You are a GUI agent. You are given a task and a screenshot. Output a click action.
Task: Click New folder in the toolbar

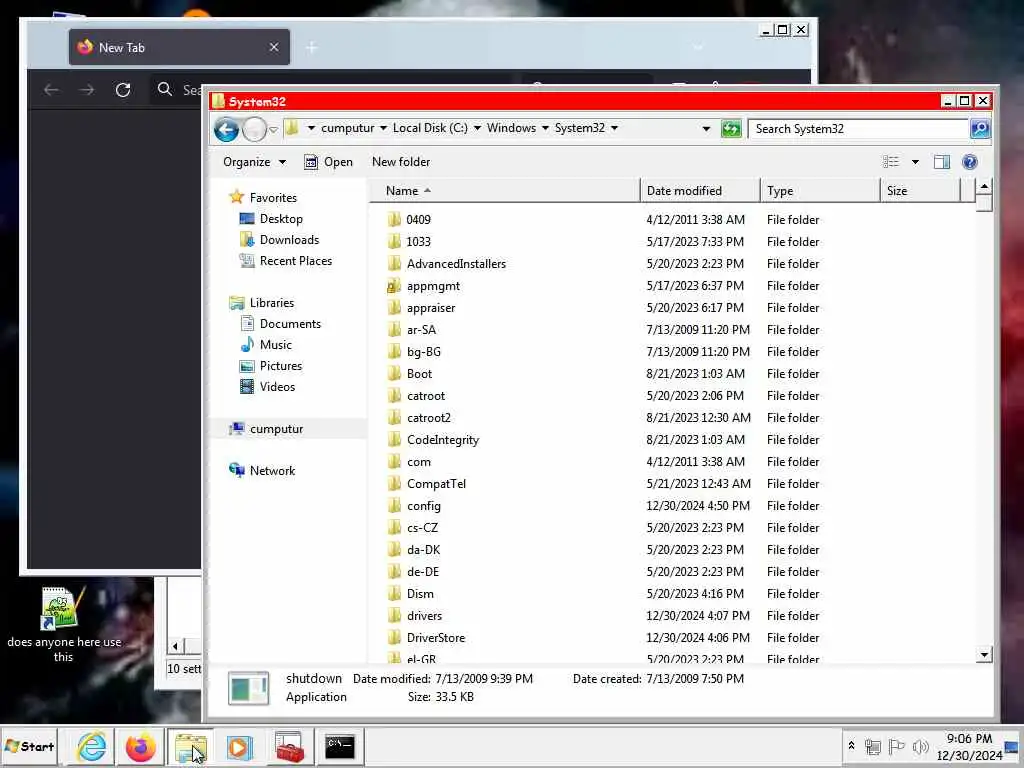click(x=401, y=162)
